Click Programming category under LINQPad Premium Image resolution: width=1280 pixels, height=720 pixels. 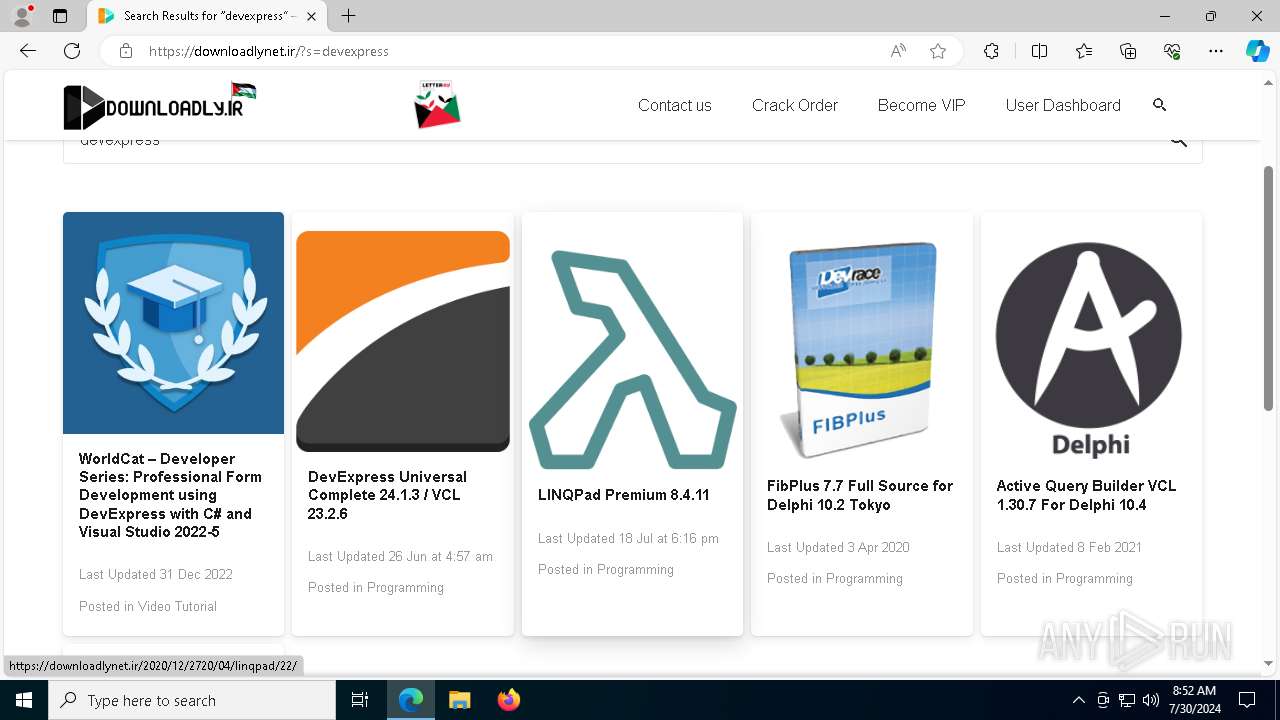click(x=635, y=569)
